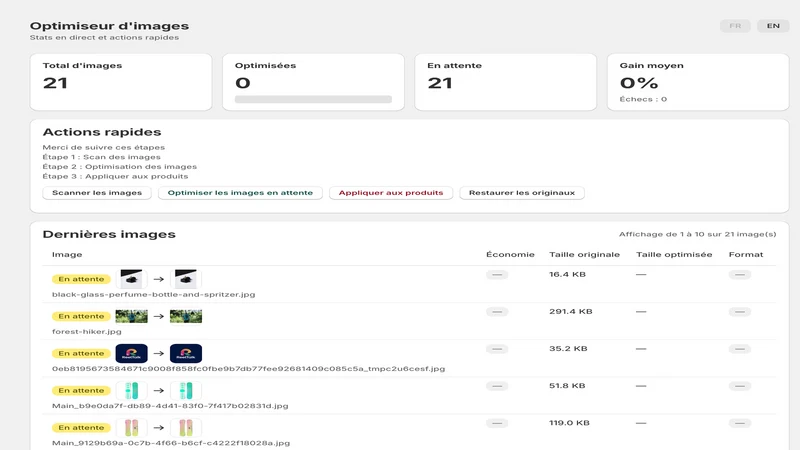The width and height of the screenshot is (800, 450).
Task: Open optimized thumbnail of 0eb8195673 tmpc2u6cesf image
Action: (186, 354)
